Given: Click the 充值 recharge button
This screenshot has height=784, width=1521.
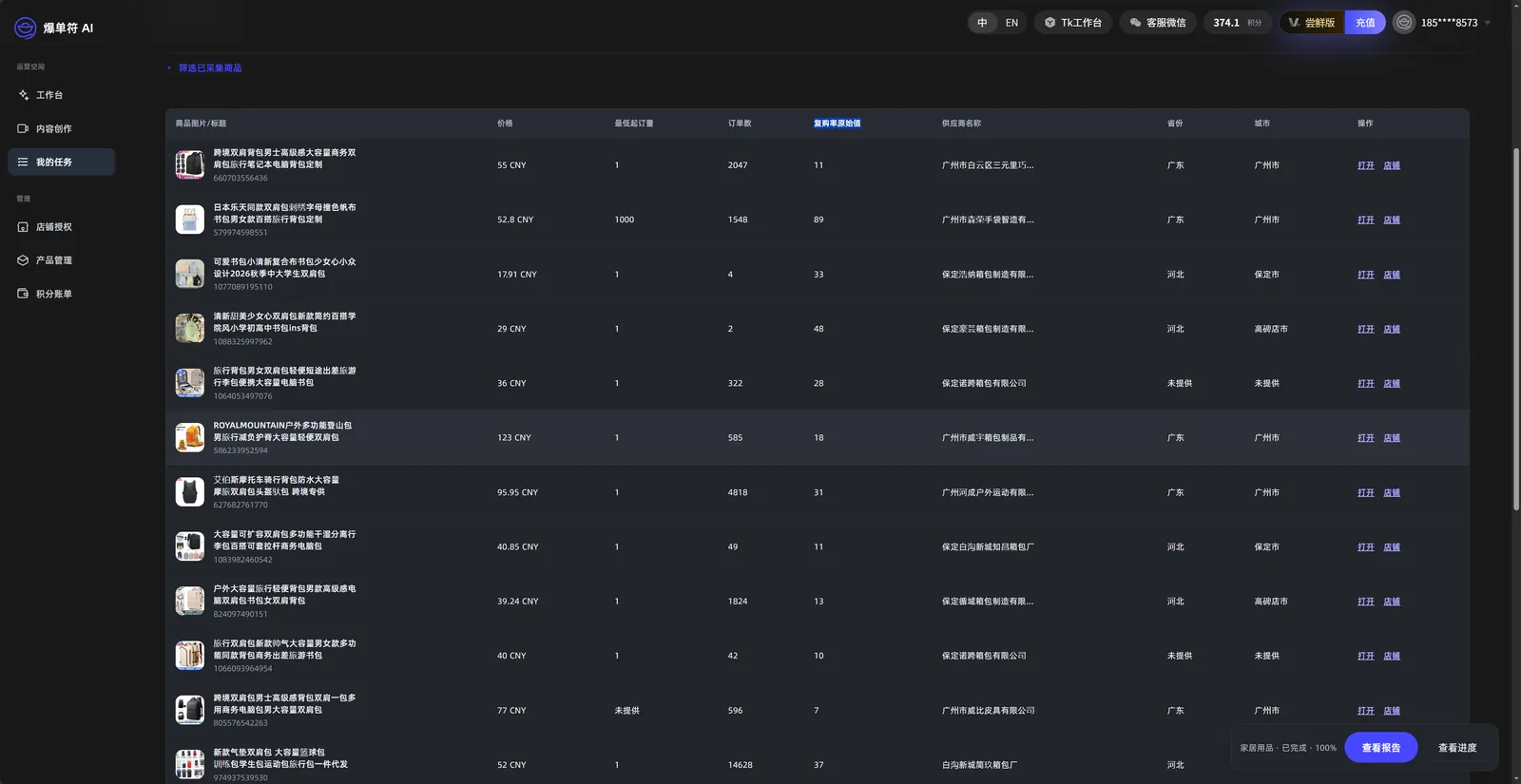Looking at the screenshot, I should point(1365,23).
